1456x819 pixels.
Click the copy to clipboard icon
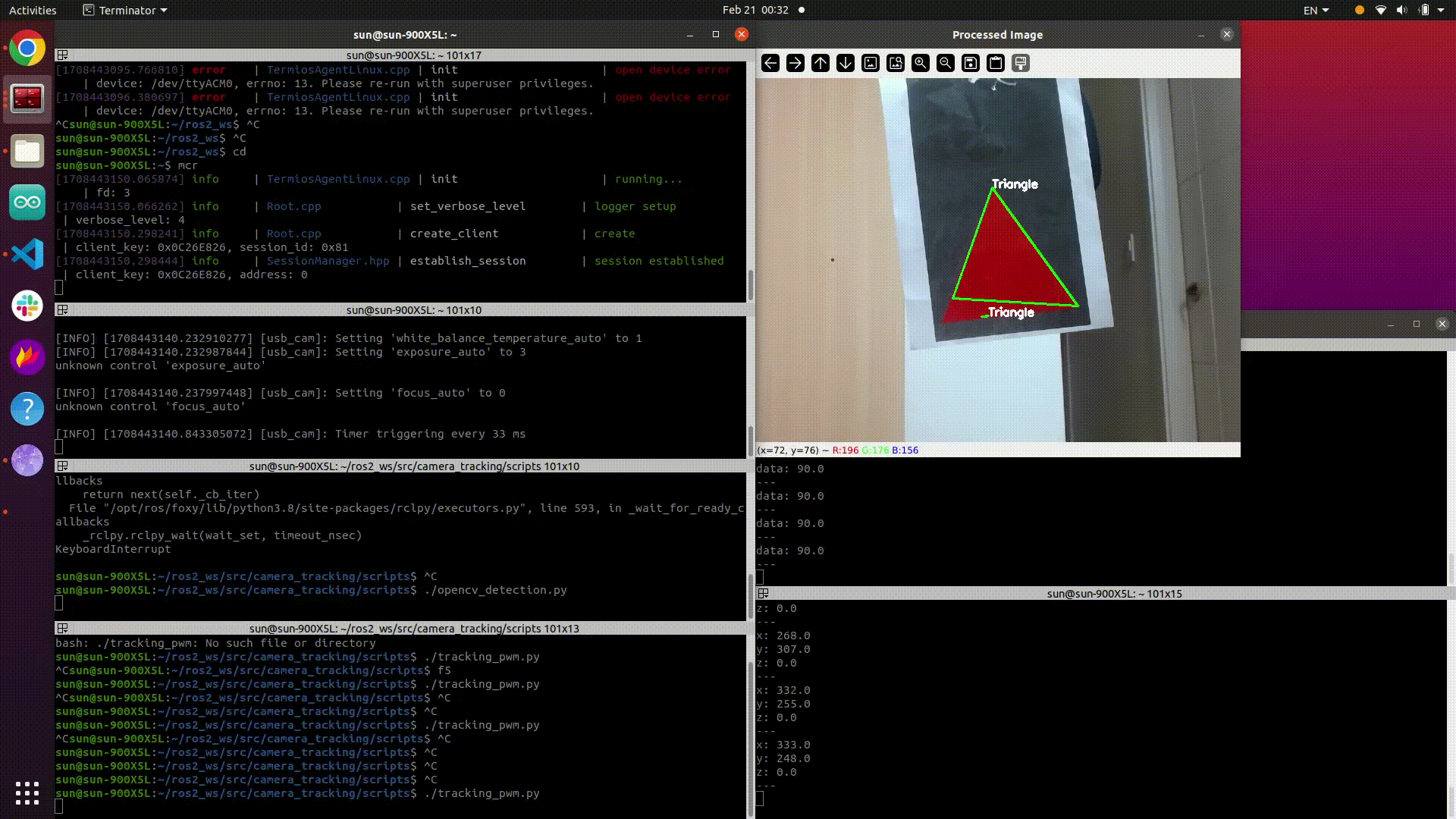coord(996,63)
